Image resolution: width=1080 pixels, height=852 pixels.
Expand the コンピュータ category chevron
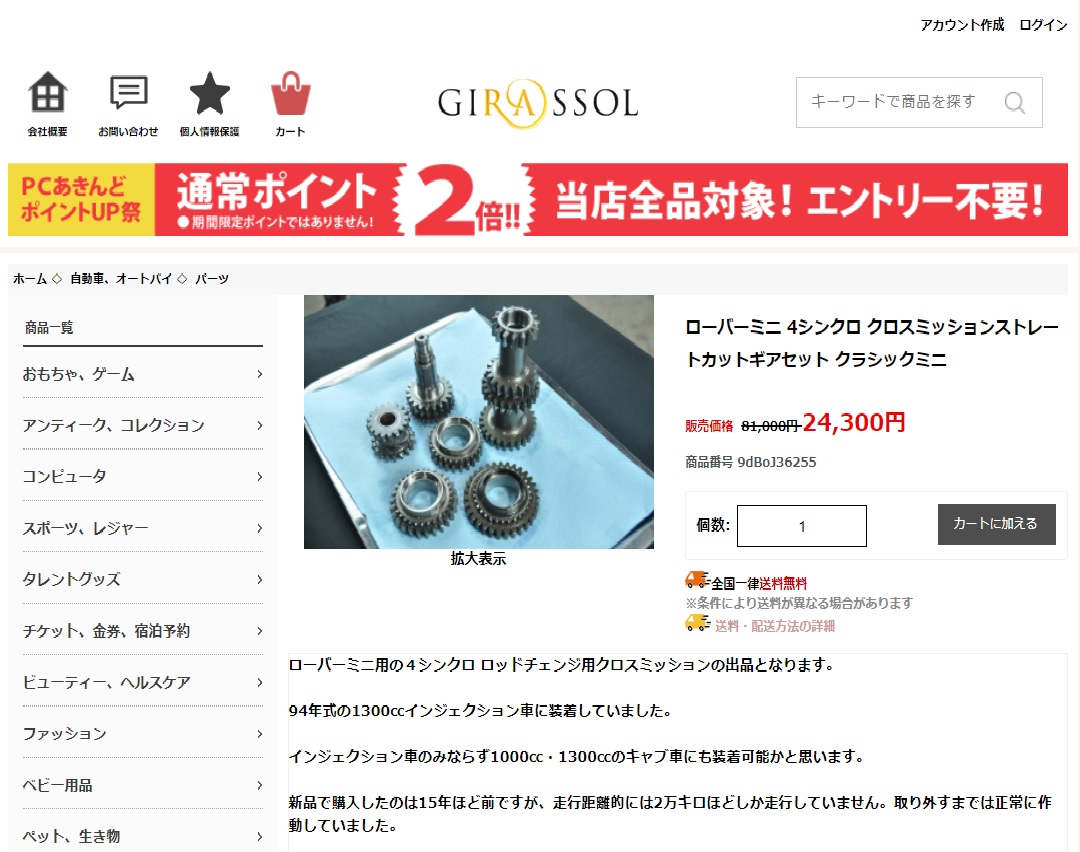260,477
